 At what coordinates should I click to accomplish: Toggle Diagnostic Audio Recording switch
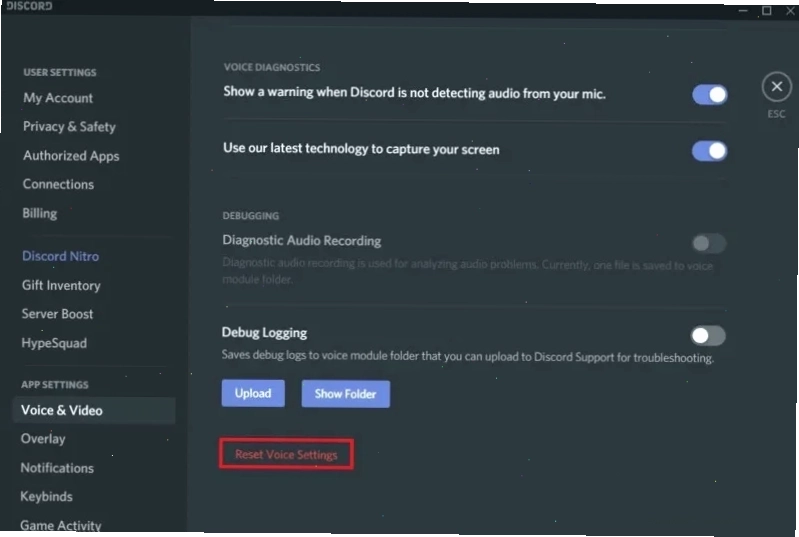708,243
